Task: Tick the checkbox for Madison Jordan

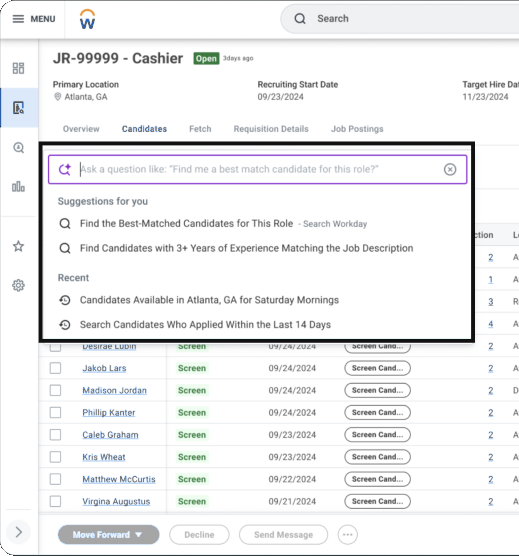Action: [55, 390]
